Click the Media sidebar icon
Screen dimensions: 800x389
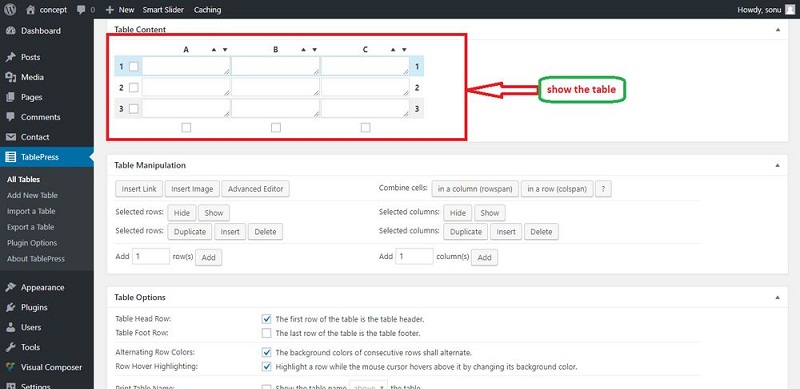[x=10, y=77]
